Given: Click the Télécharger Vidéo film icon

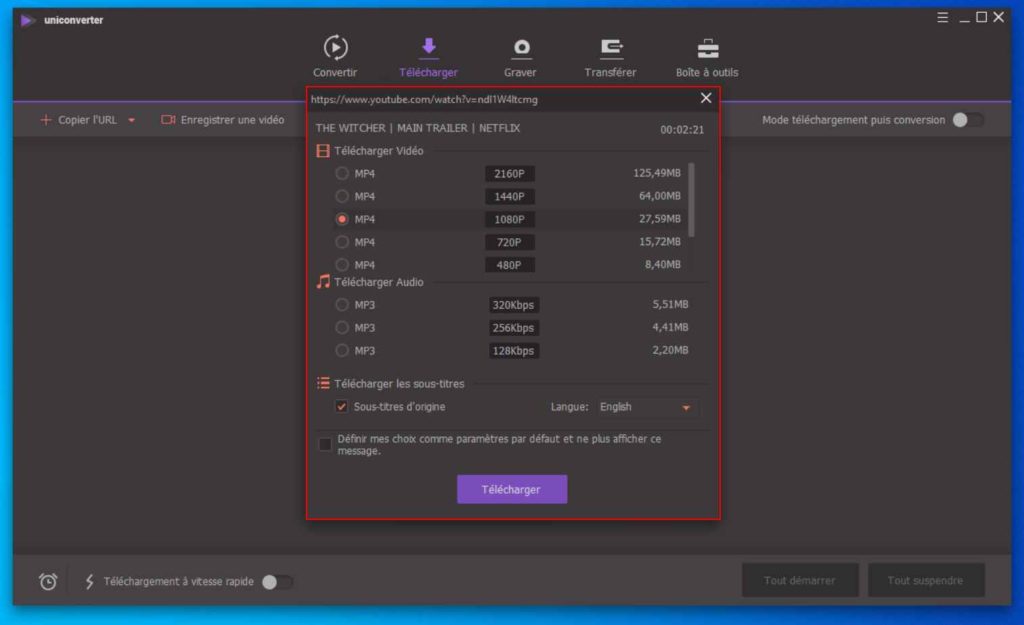Looking at the screenshot, I should (x=323, y=151).
